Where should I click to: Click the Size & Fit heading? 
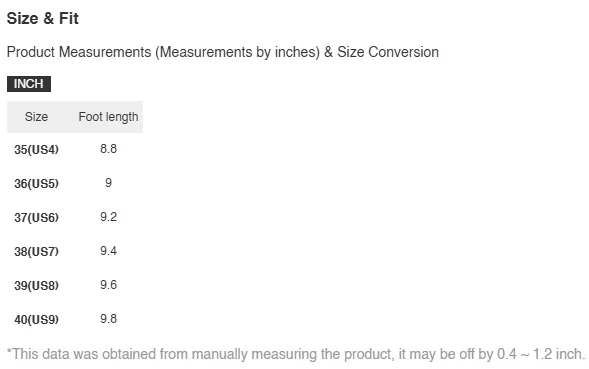(43, 18)
